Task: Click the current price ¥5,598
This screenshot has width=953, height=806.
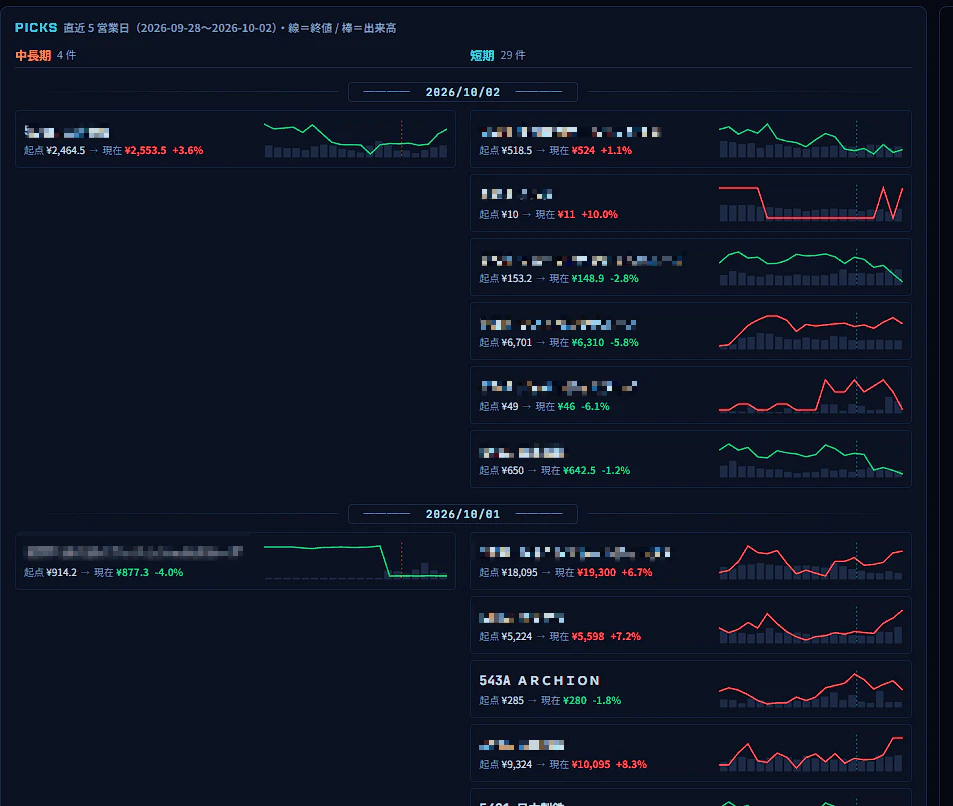Action: [588, 636]
